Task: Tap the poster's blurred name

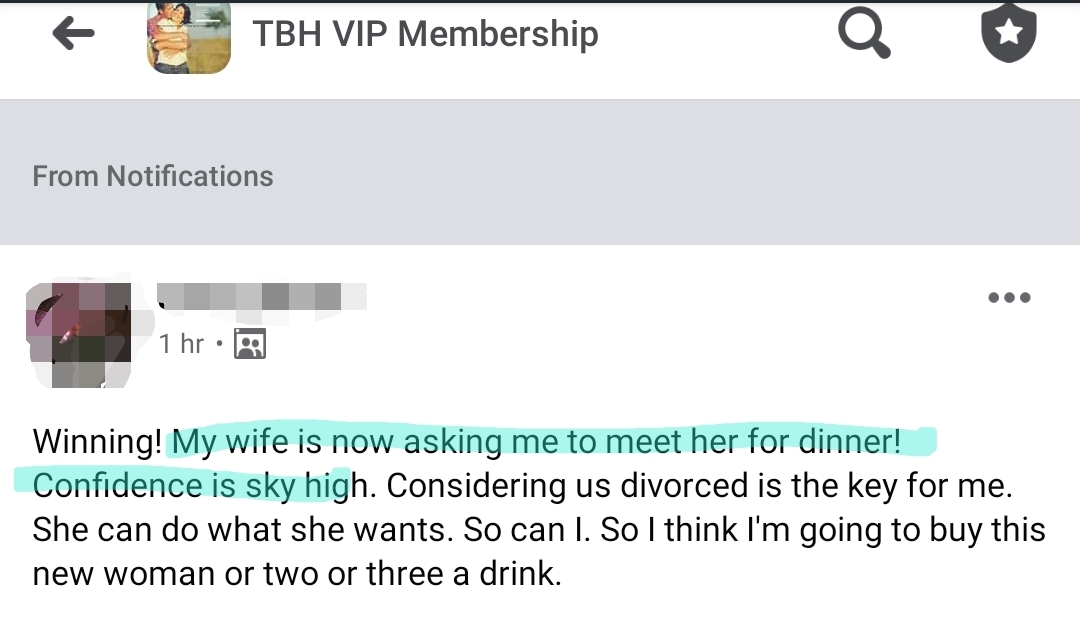Action: pos(262,296)
